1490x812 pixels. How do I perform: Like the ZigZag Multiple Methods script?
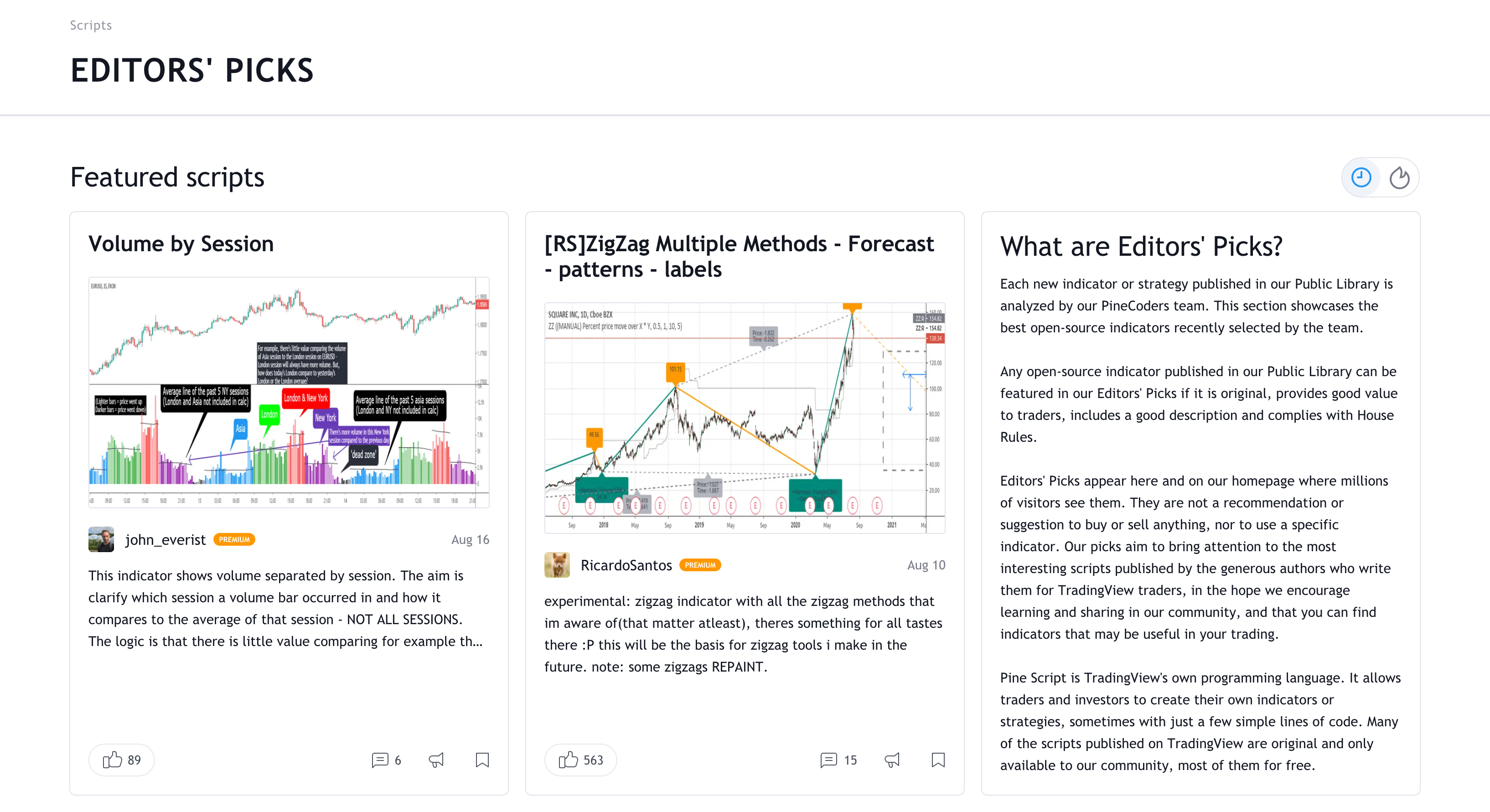(x=580, y=760)
